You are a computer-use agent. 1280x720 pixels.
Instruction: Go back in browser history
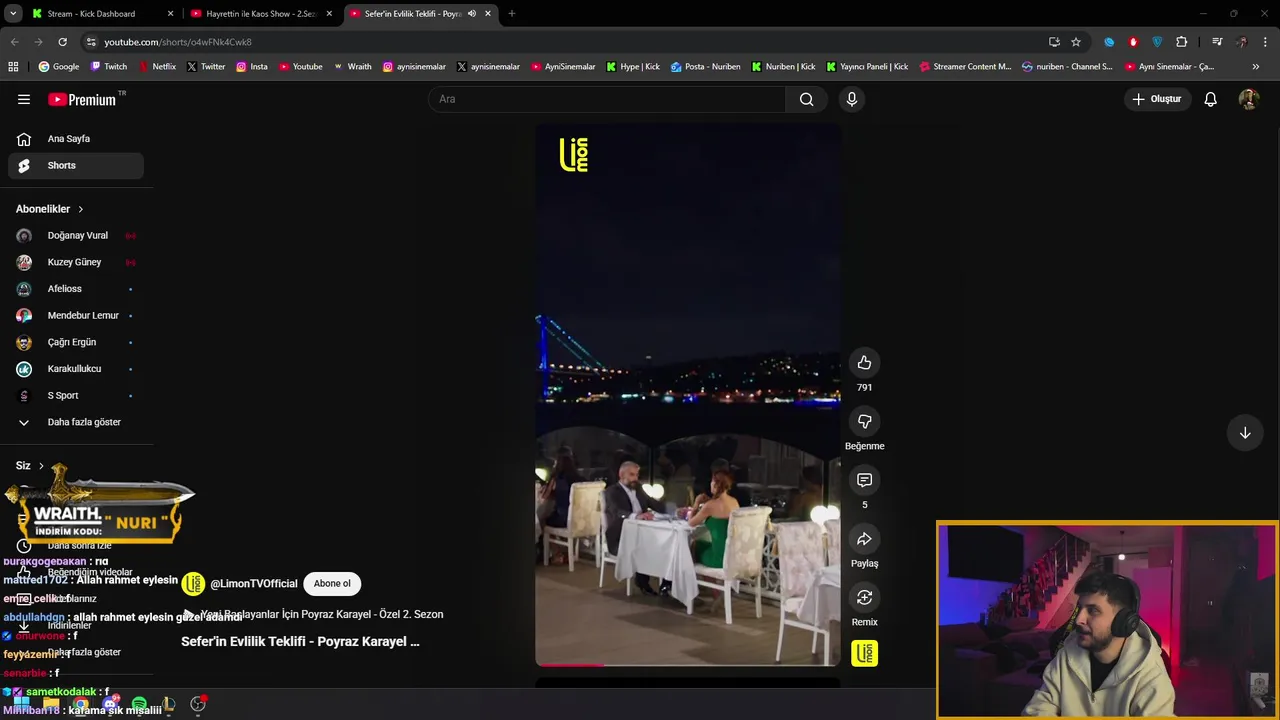[x=14, y=42]
